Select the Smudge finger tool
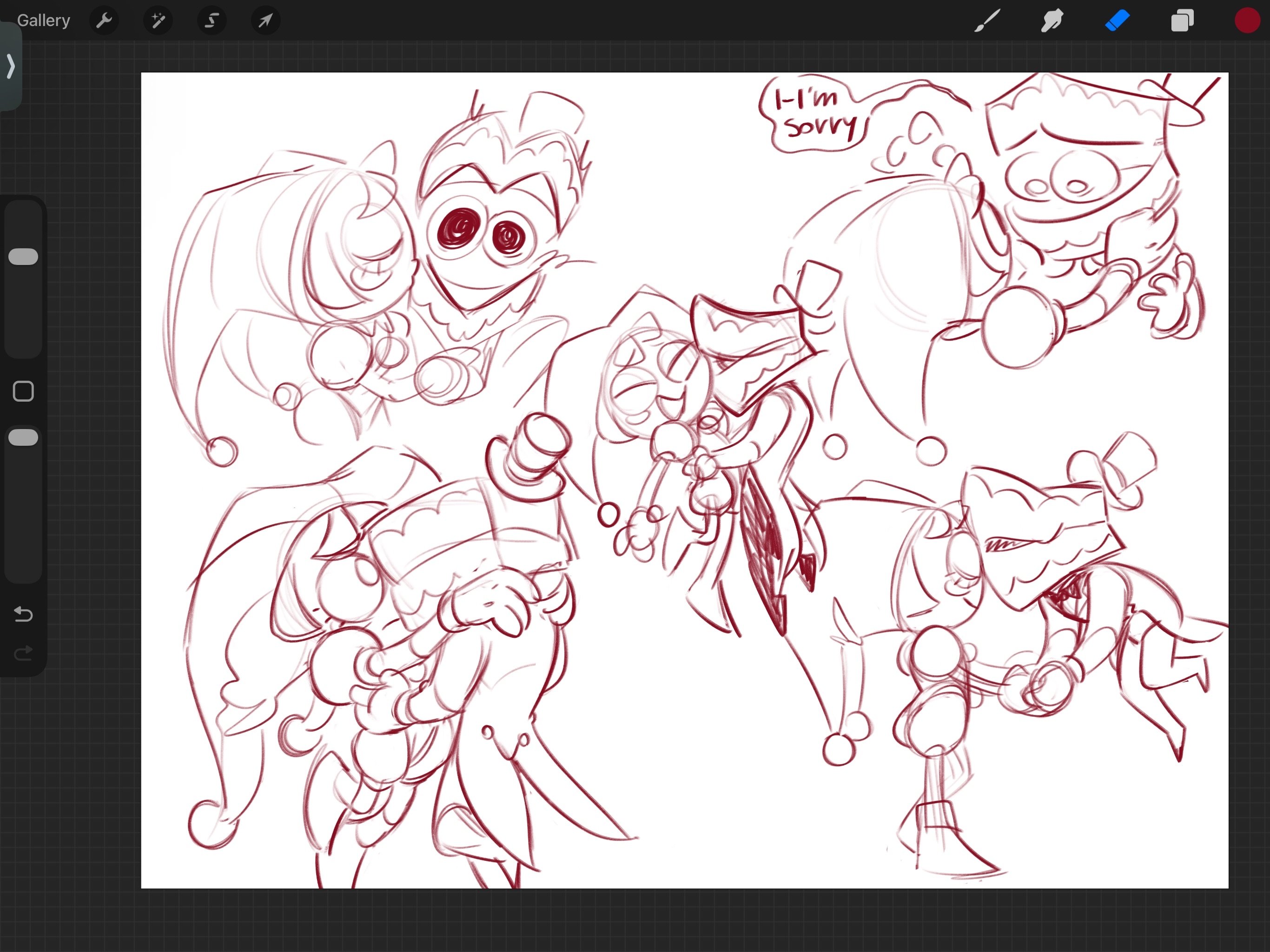 click(1052, 21)
